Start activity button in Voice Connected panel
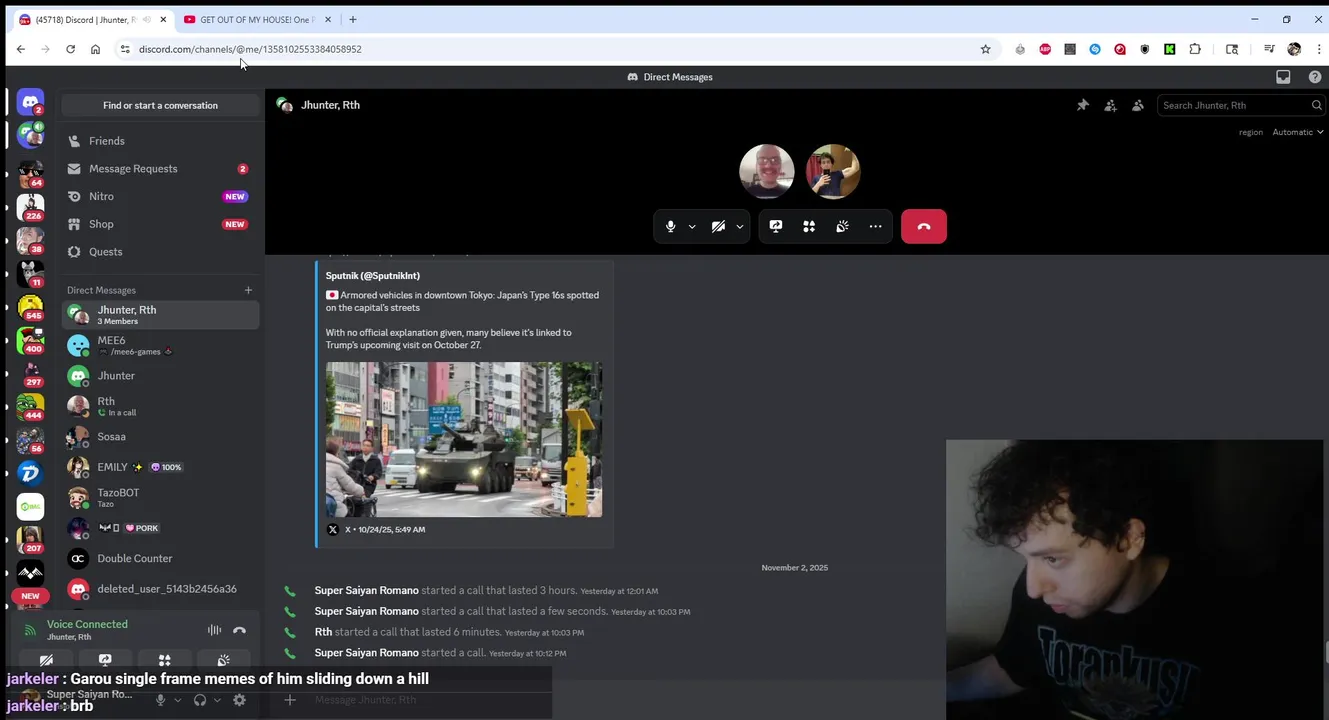1329x720 pixels. click(x=164, y=661)
